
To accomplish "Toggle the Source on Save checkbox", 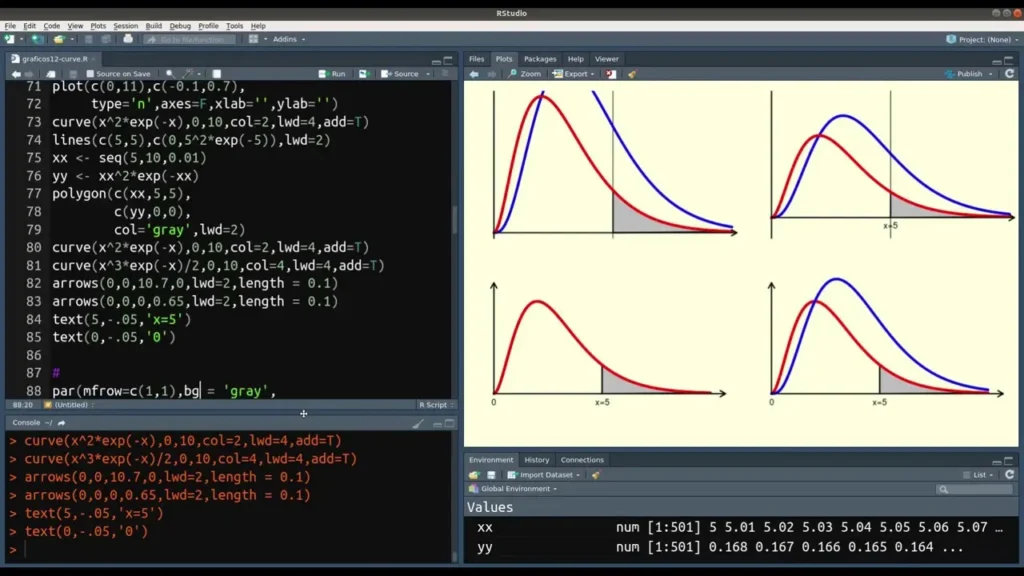I will tap(90, 74).
